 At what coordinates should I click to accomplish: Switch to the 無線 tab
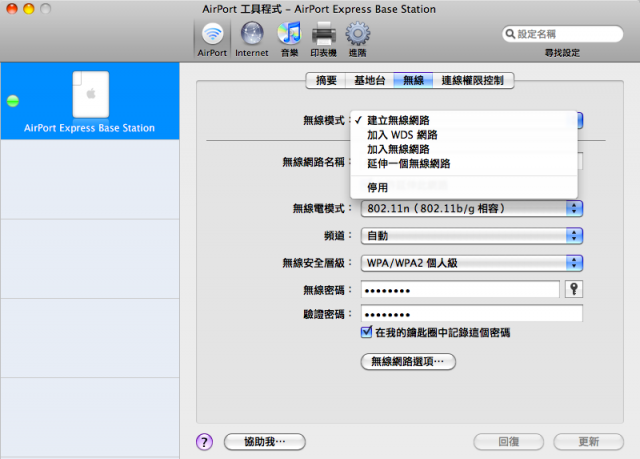pos(413,80)
